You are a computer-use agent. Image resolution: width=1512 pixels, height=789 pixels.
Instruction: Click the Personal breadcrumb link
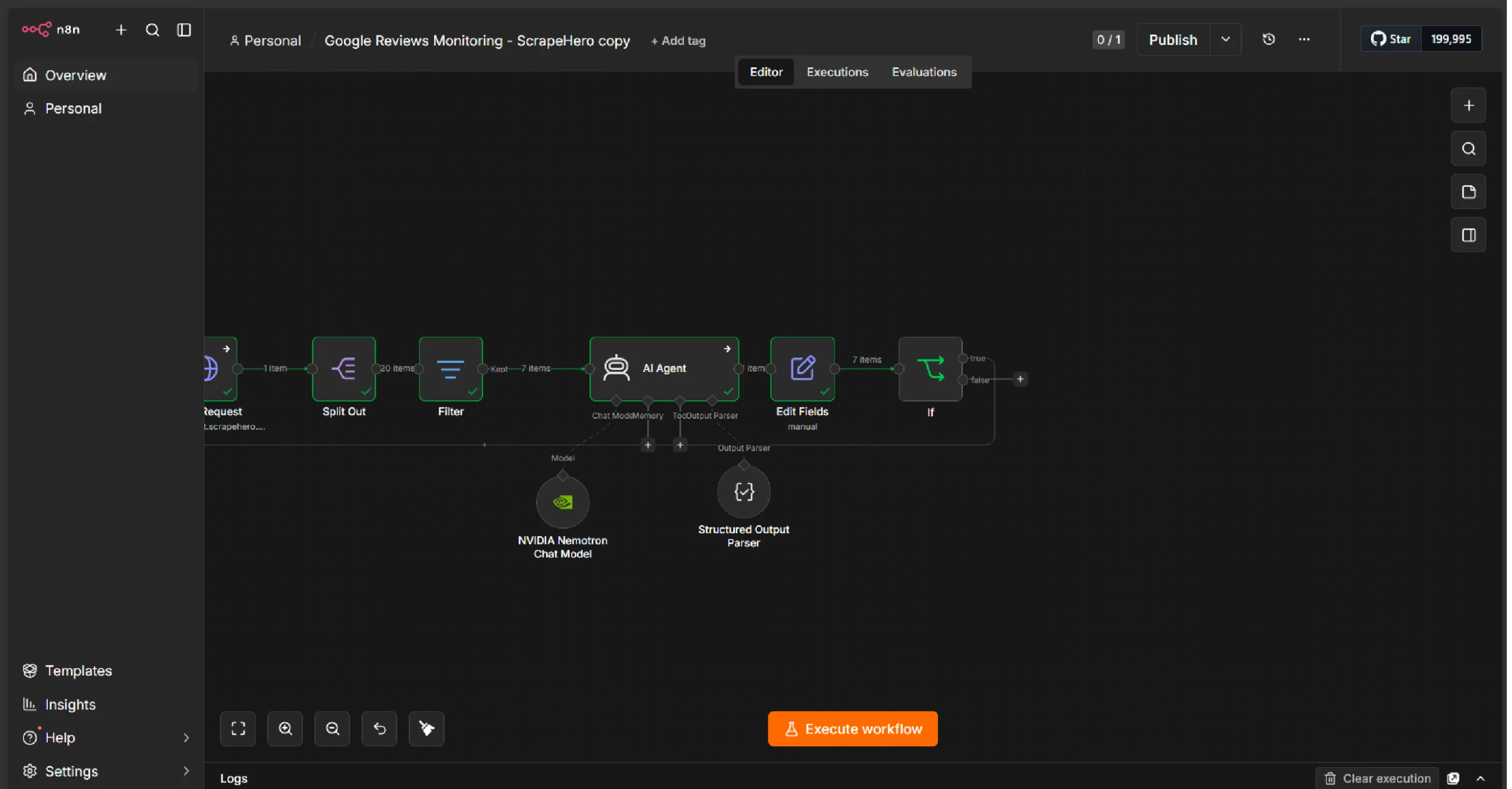click(x=265, y=40)
